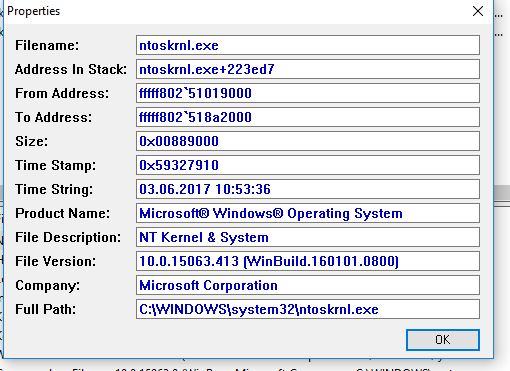Focus the Size field showing 0x00889000
Image resolution: width=510 pixels, height=371 pixels.
tap(308, 141)
